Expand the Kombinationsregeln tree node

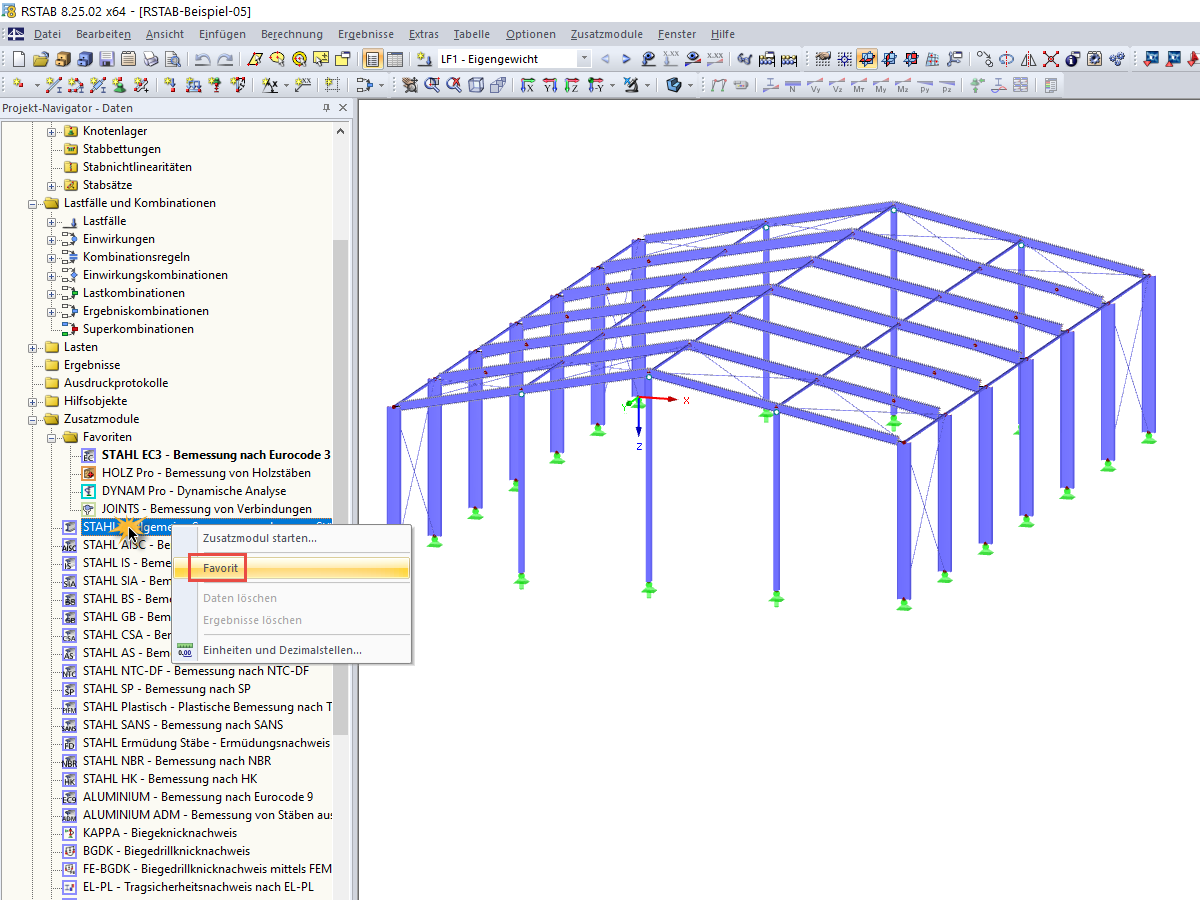click(52, 257)
